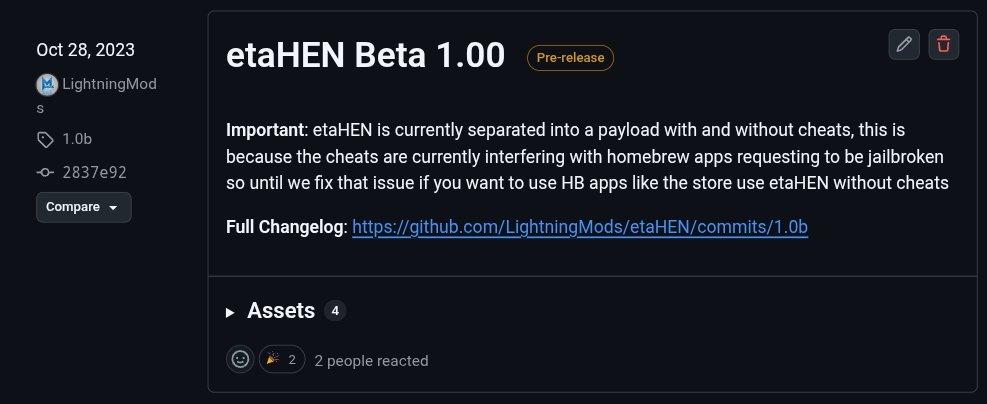Click the tag icon beside 1.0b
Image resolution: width=987 pixels, height=404 pixels.
[x=45, y=139]
